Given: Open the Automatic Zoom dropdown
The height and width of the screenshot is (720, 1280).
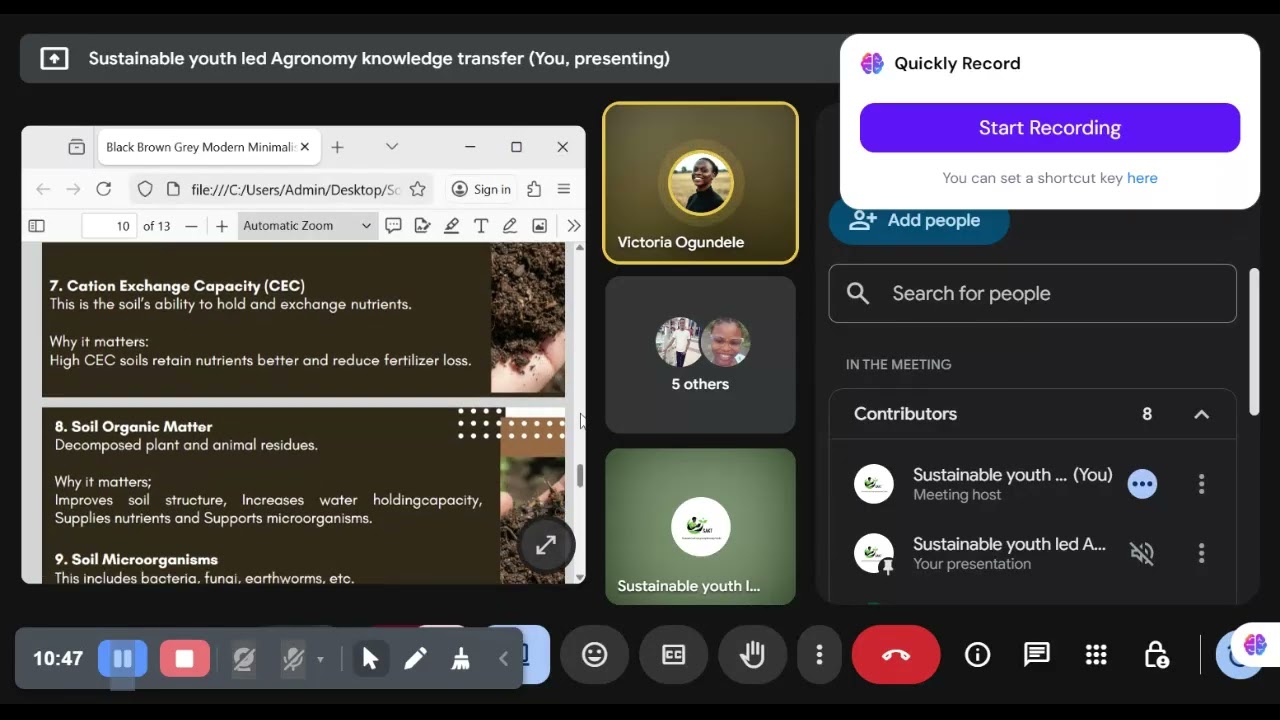Looking at the screenshot, I should point(307,226).
